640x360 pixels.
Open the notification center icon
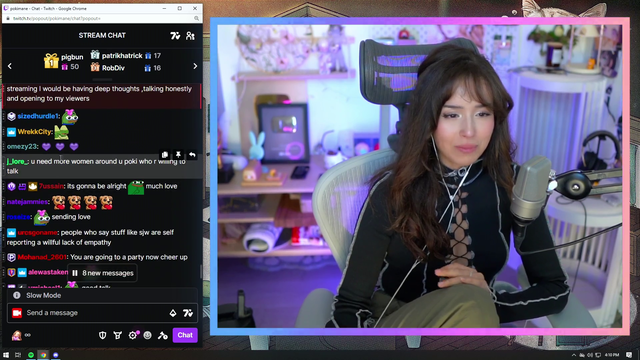pyautogui.click(x=629, y=355)
